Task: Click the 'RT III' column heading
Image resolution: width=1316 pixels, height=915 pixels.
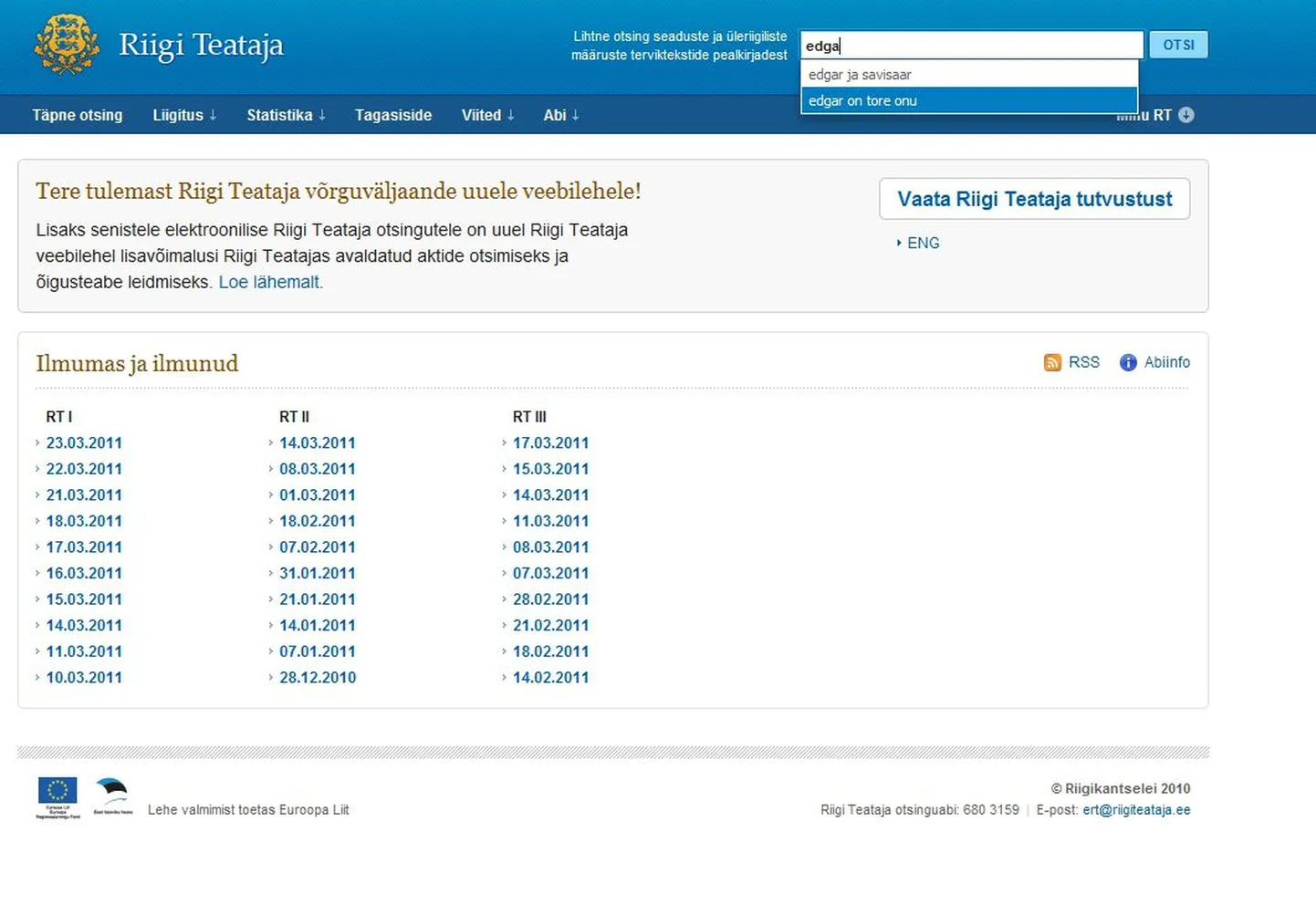Action: (x=529, y=417)
